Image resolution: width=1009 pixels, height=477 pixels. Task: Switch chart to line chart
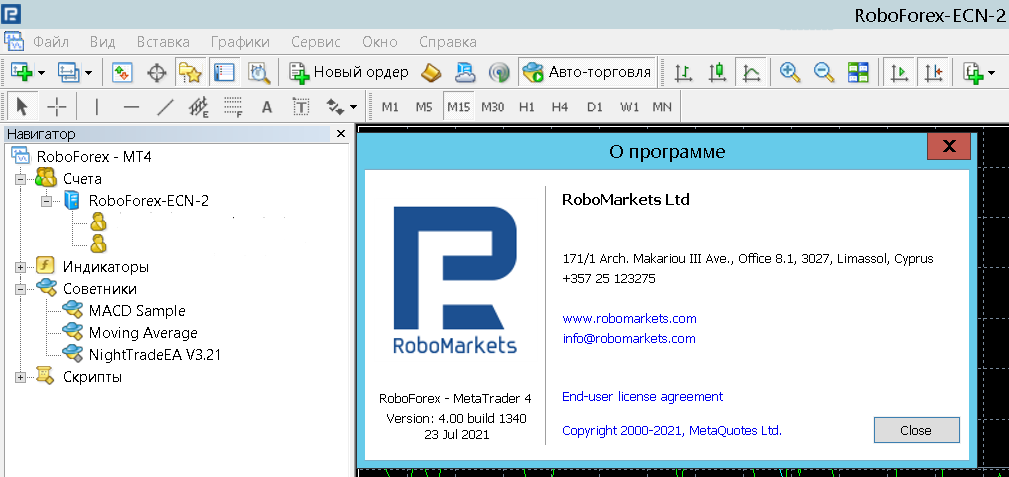pyautogui.click(x=751, y=72)
